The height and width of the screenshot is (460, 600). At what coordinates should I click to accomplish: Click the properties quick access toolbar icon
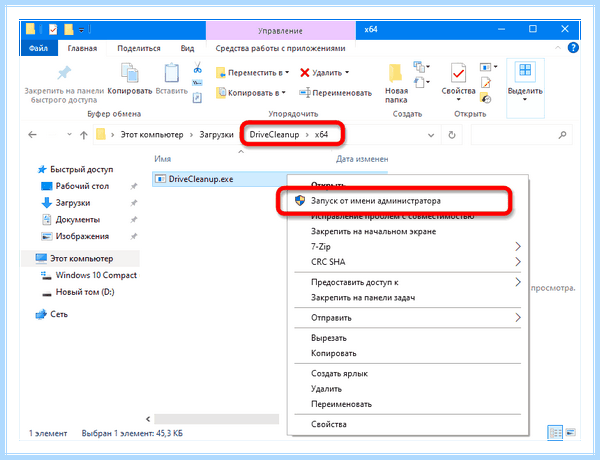coord(53,29)
